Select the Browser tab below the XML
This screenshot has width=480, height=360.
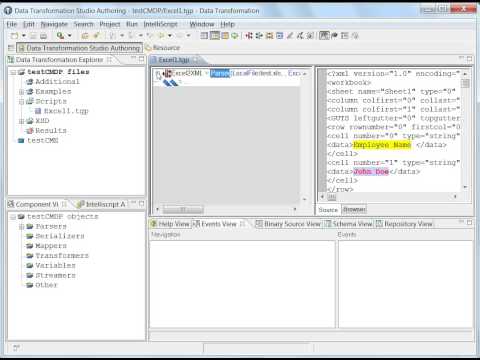tap(354, 210)
